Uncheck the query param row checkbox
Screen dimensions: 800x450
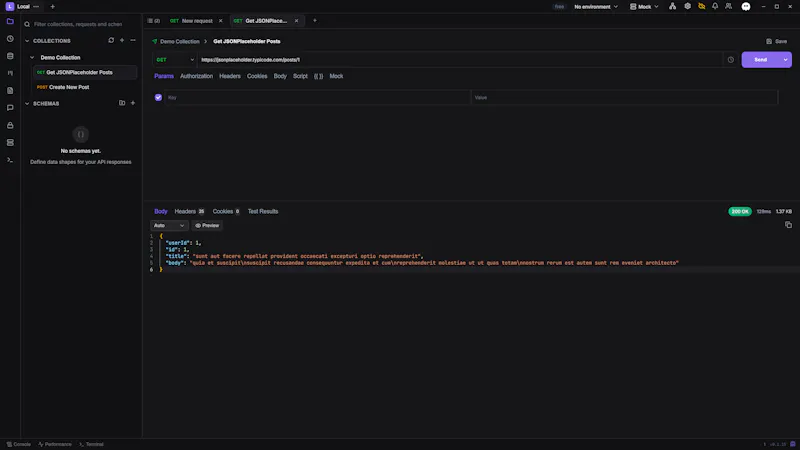tap(158, 97)
